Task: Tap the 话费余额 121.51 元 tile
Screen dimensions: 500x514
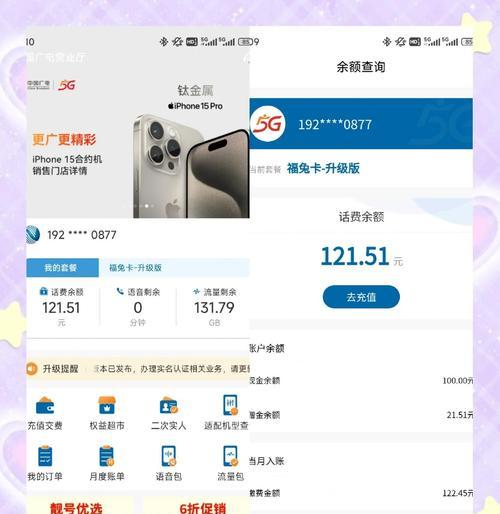Action: (61, 307)
